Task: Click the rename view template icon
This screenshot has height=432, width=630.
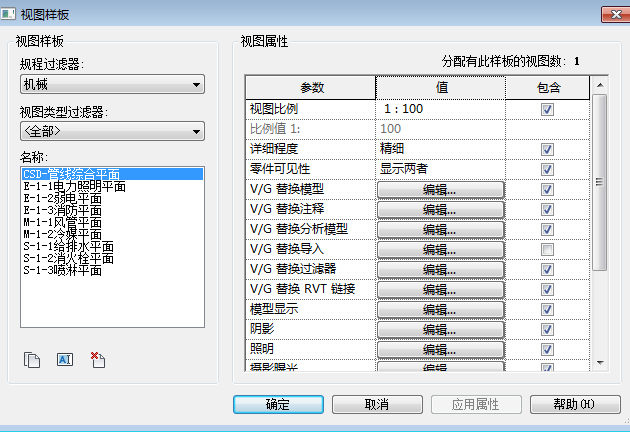Action: [64, 360]
